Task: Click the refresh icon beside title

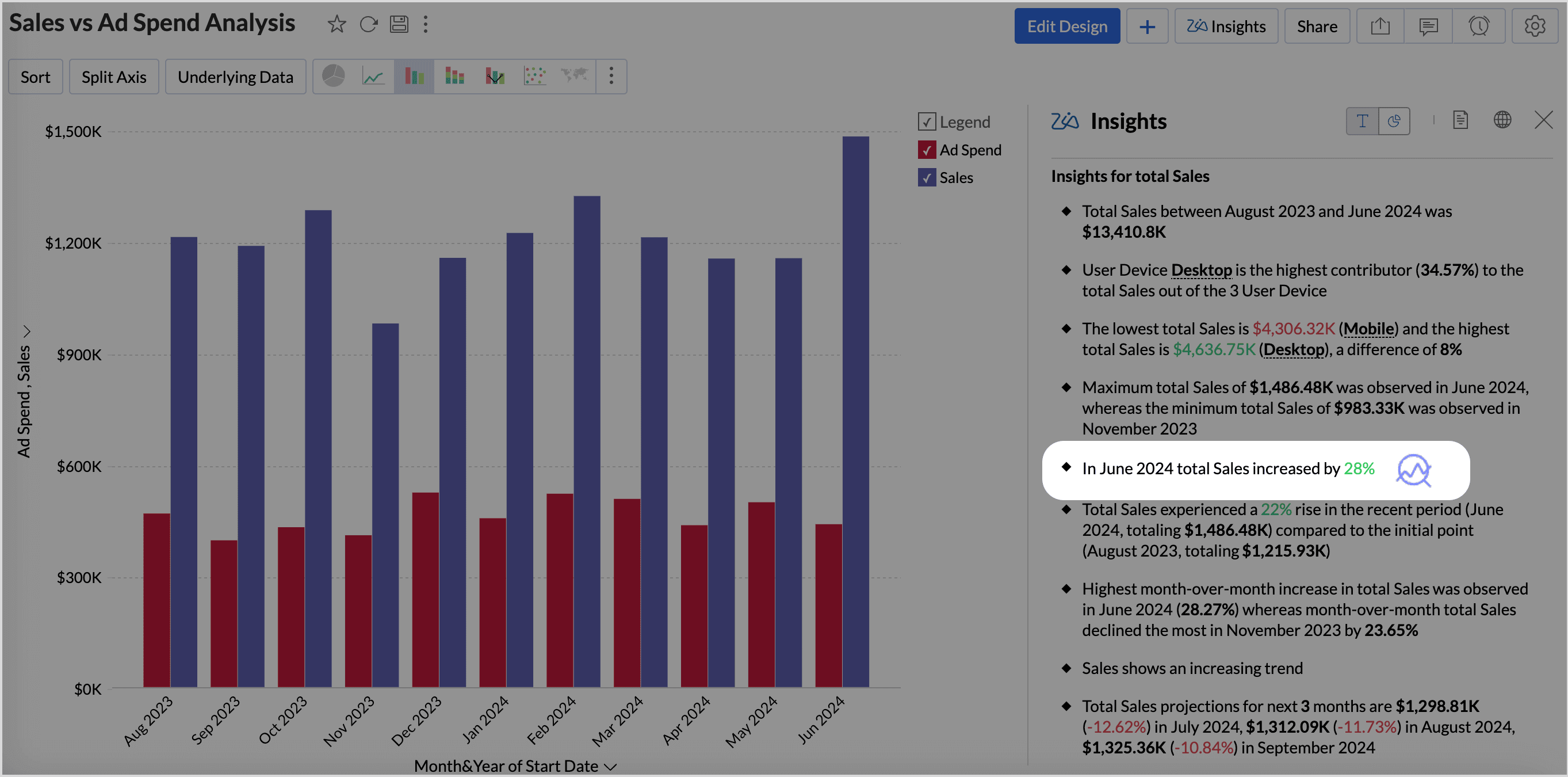Action: [368, 24]
